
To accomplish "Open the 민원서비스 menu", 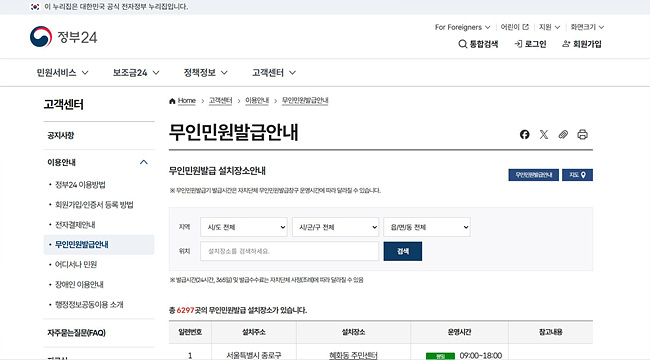I will [63, 73].
